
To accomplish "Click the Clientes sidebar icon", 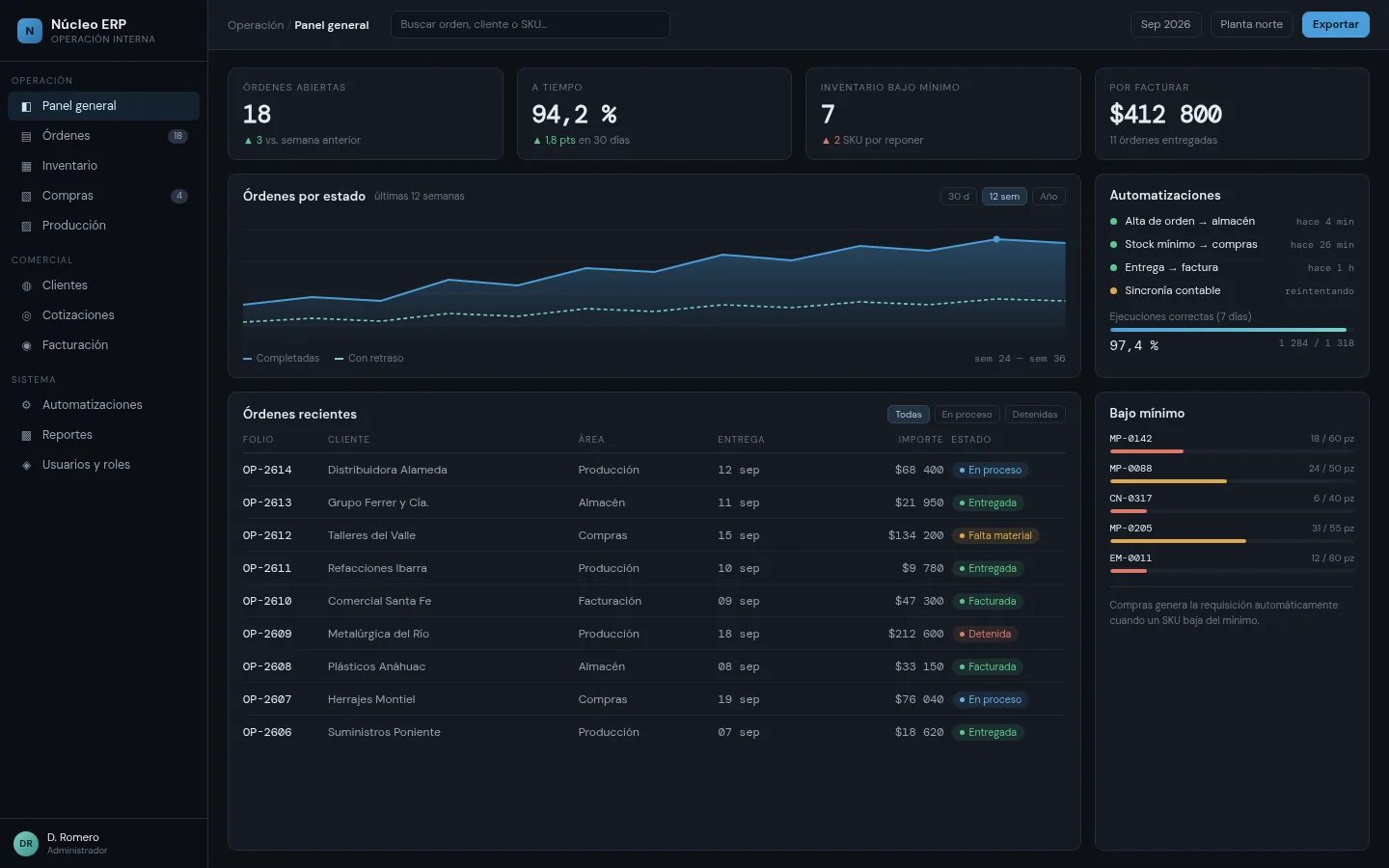I will [x=26, y=285].
